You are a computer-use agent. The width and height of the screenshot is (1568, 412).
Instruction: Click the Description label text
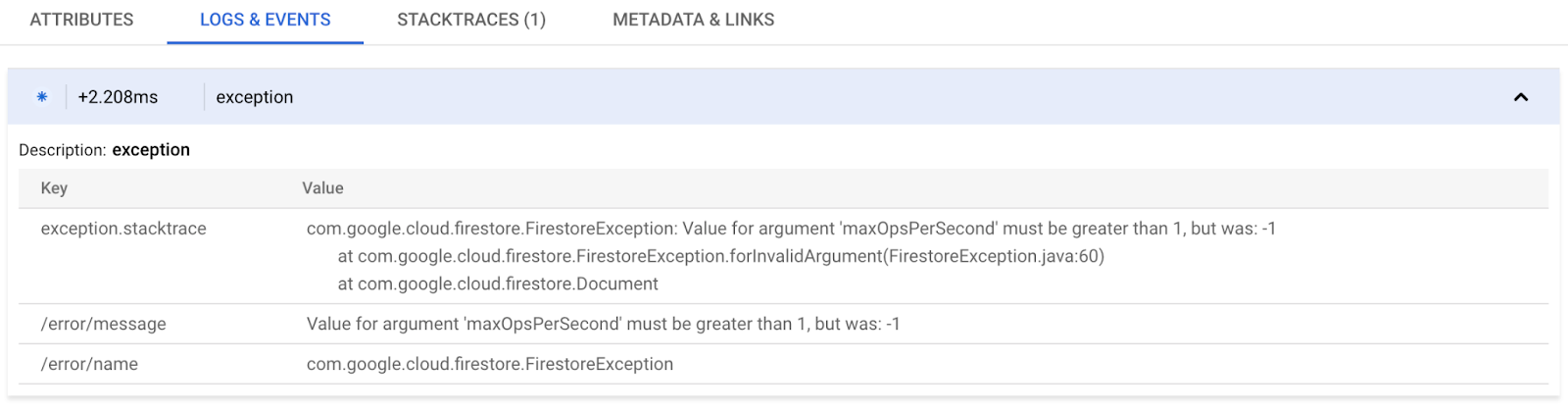pos(62,150)
